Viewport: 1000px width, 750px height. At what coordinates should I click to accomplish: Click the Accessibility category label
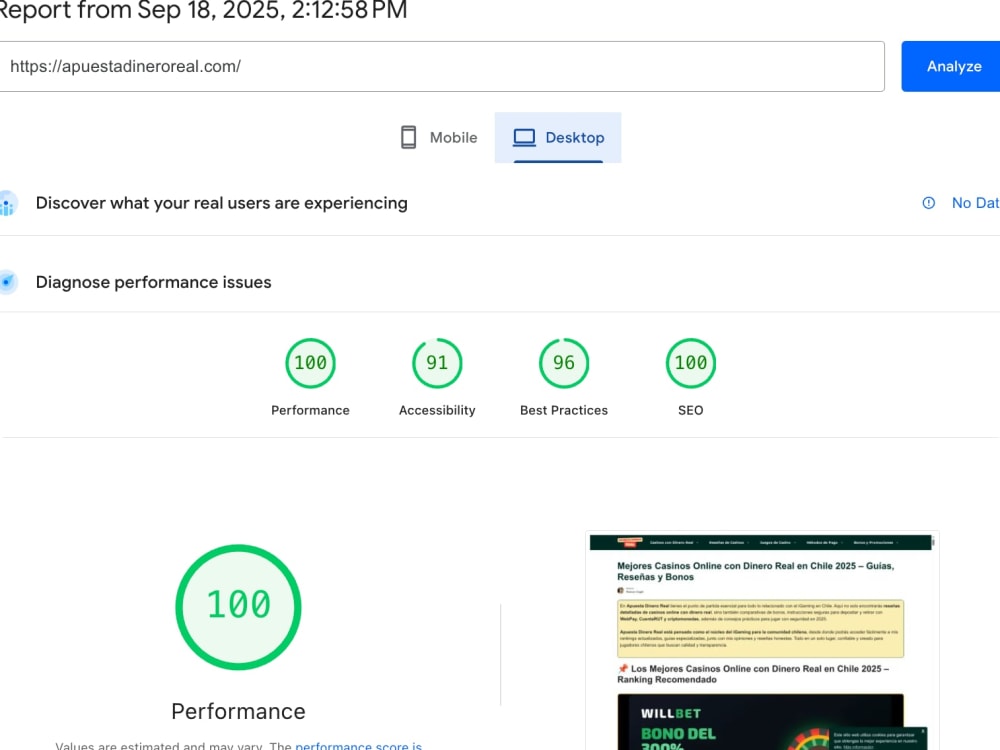[437, 410]
